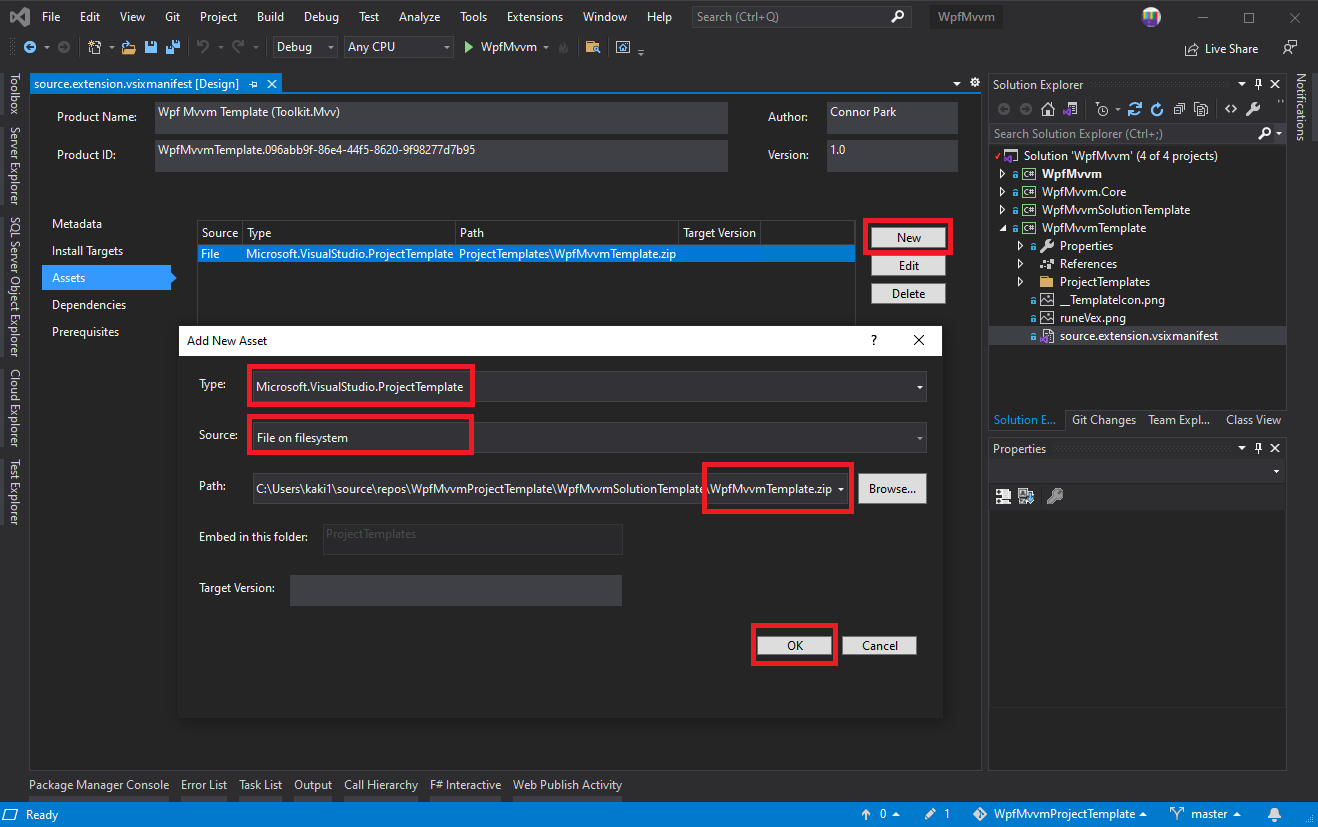The width and height of the screenshot is (1318, 827).
Task: Click the Product Name text field
Action: (x=441, y=117)
